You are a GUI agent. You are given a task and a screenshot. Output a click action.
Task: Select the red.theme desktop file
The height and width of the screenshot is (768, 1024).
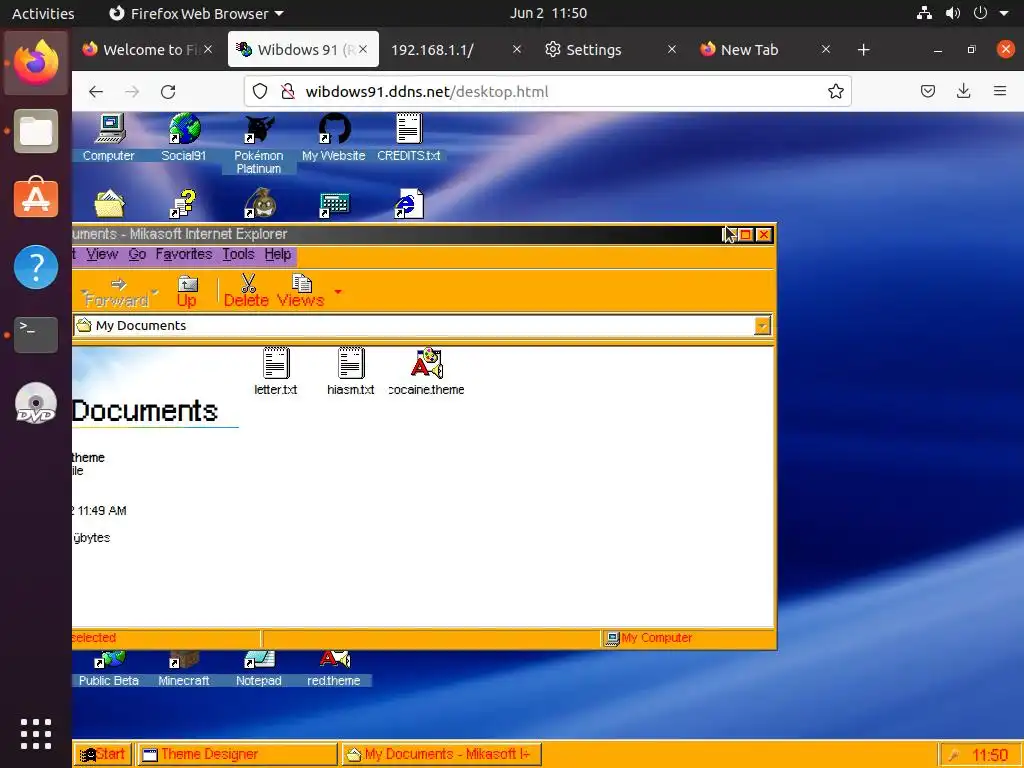[334, 668]
